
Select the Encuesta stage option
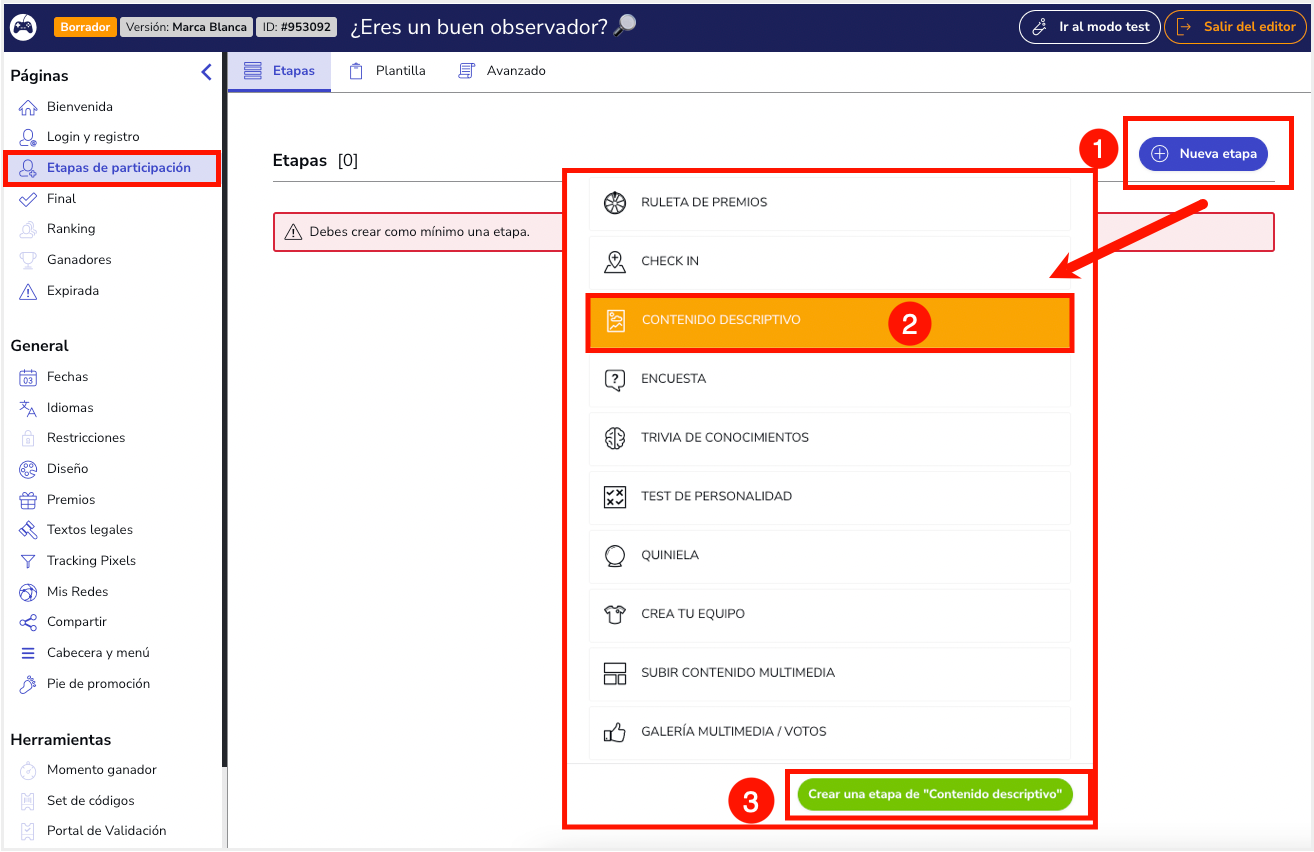coord(673,379)
